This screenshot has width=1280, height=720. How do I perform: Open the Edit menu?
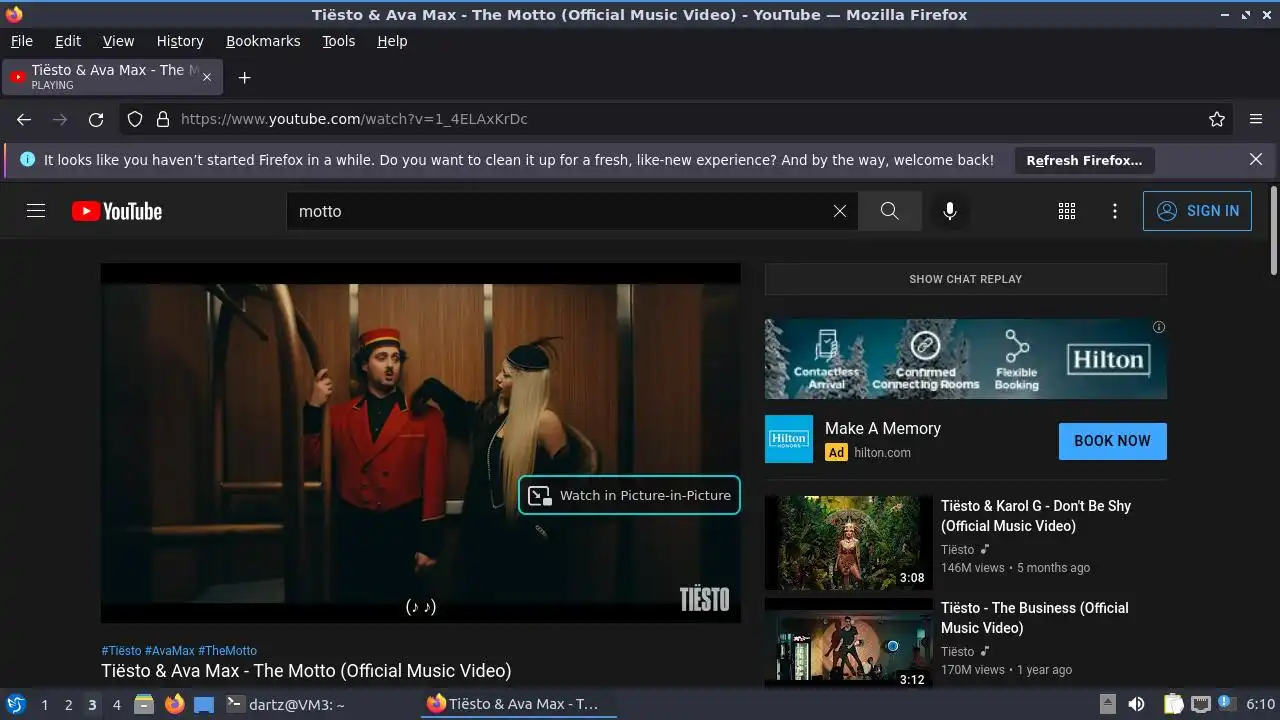click(x=68, y=41)
